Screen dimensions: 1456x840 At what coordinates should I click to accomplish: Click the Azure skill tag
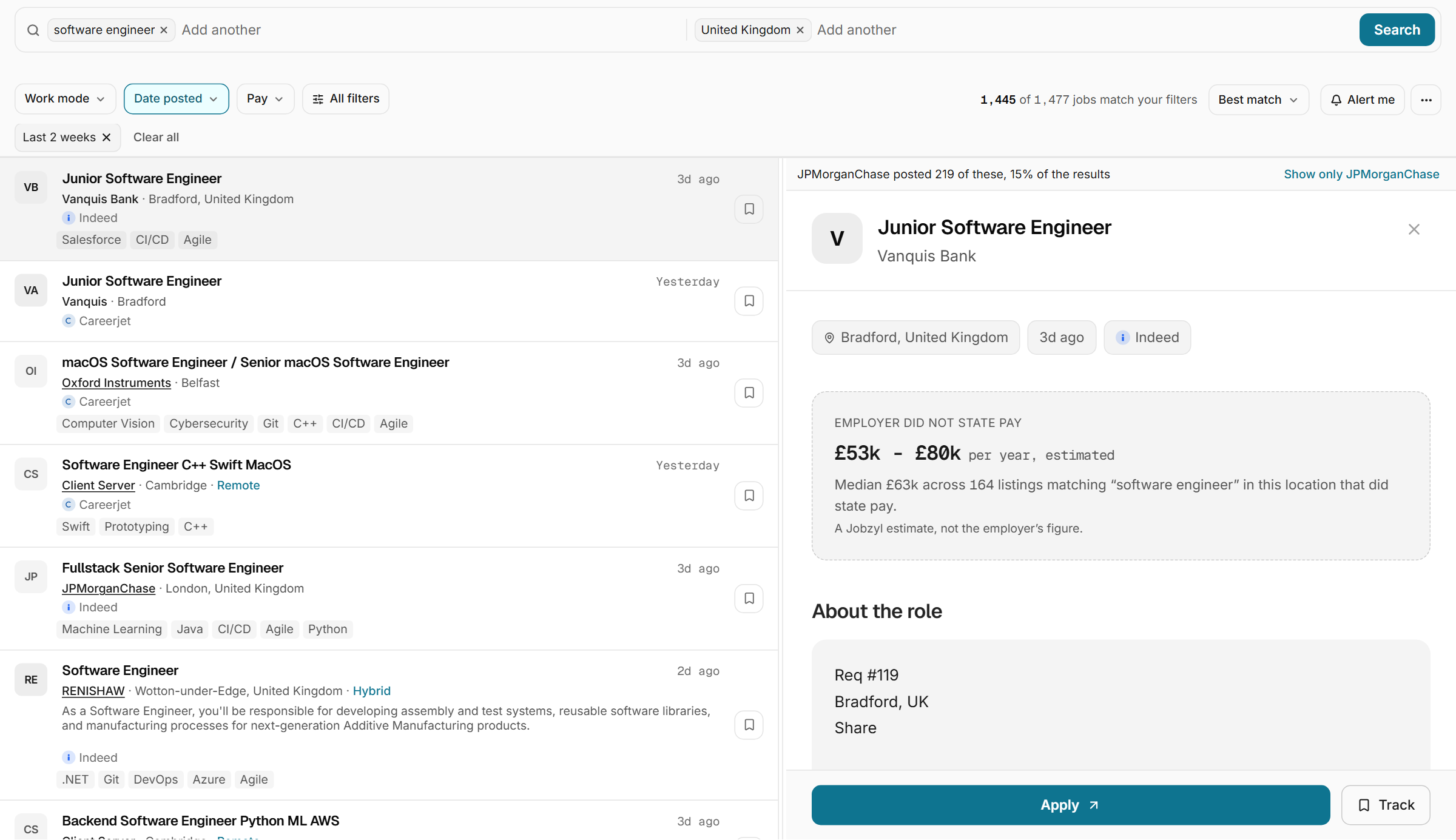[209, 779]
